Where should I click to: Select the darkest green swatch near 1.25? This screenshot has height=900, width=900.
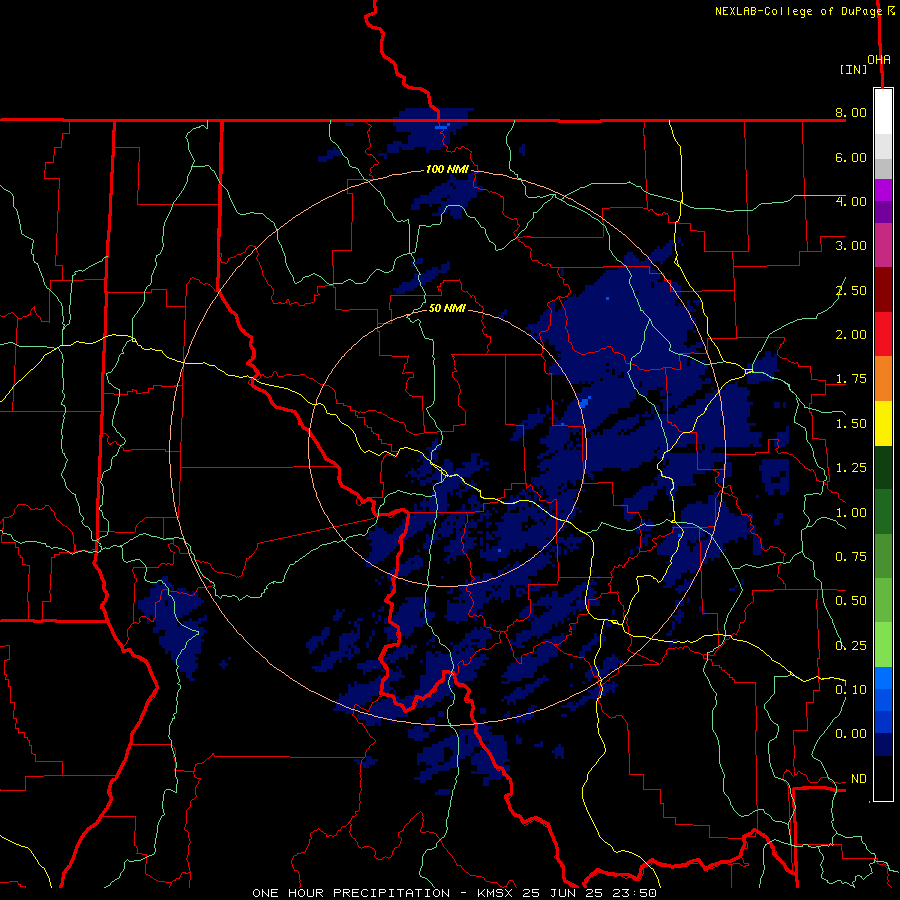883,467
